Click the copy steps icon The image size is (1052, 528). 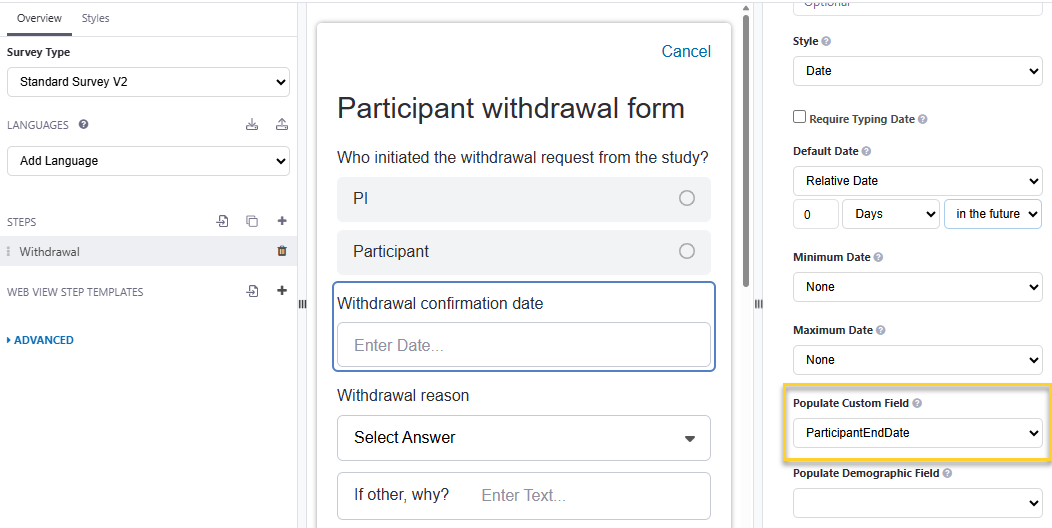[252, 221]
